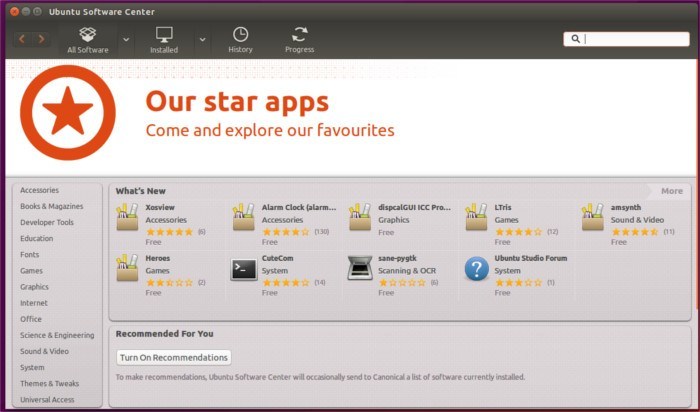Screen dimensions: 700x412
Task: Click Heroes star rating (2)
Action: [169, 283]
